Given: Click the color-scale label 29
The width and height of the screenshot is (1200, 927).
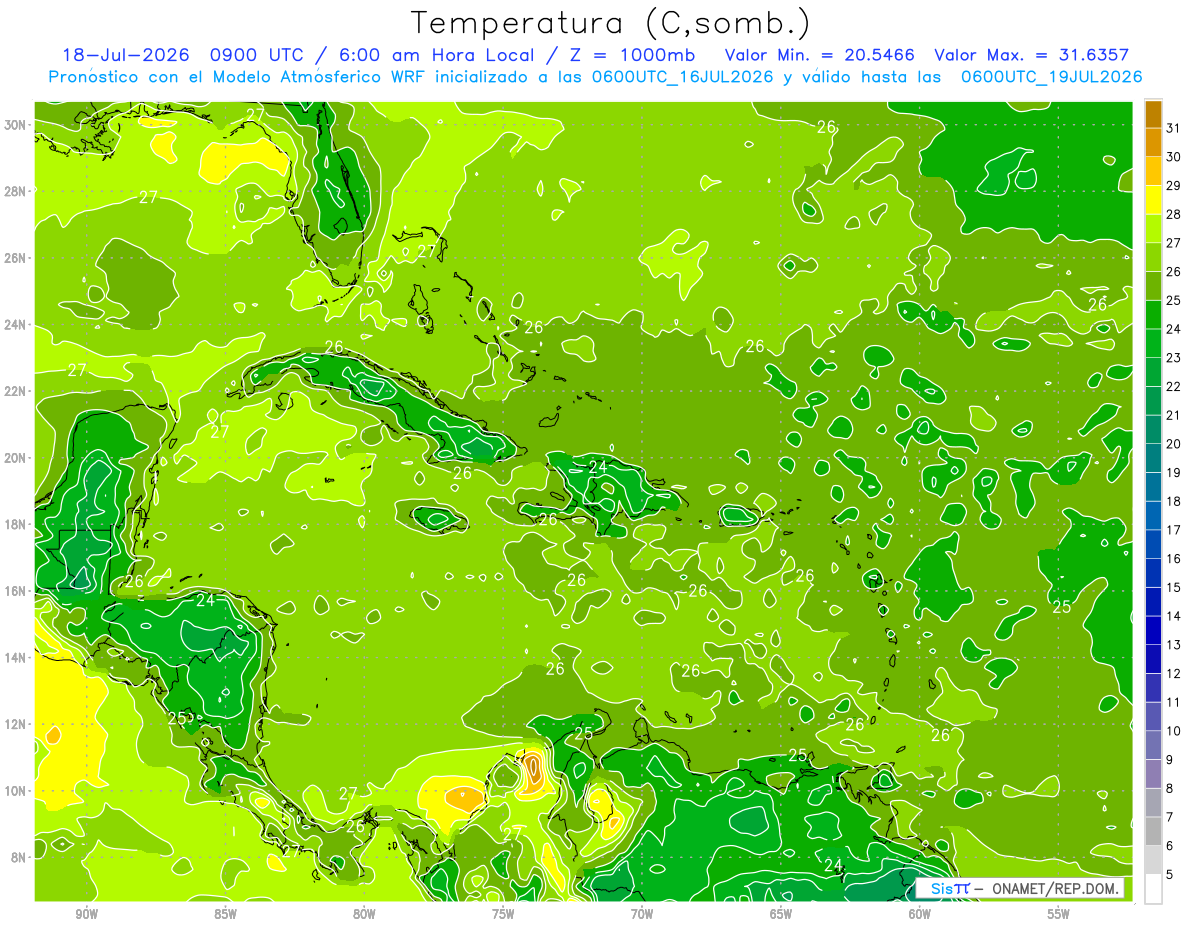Looking at the screenshot, I should (1173, 186).
